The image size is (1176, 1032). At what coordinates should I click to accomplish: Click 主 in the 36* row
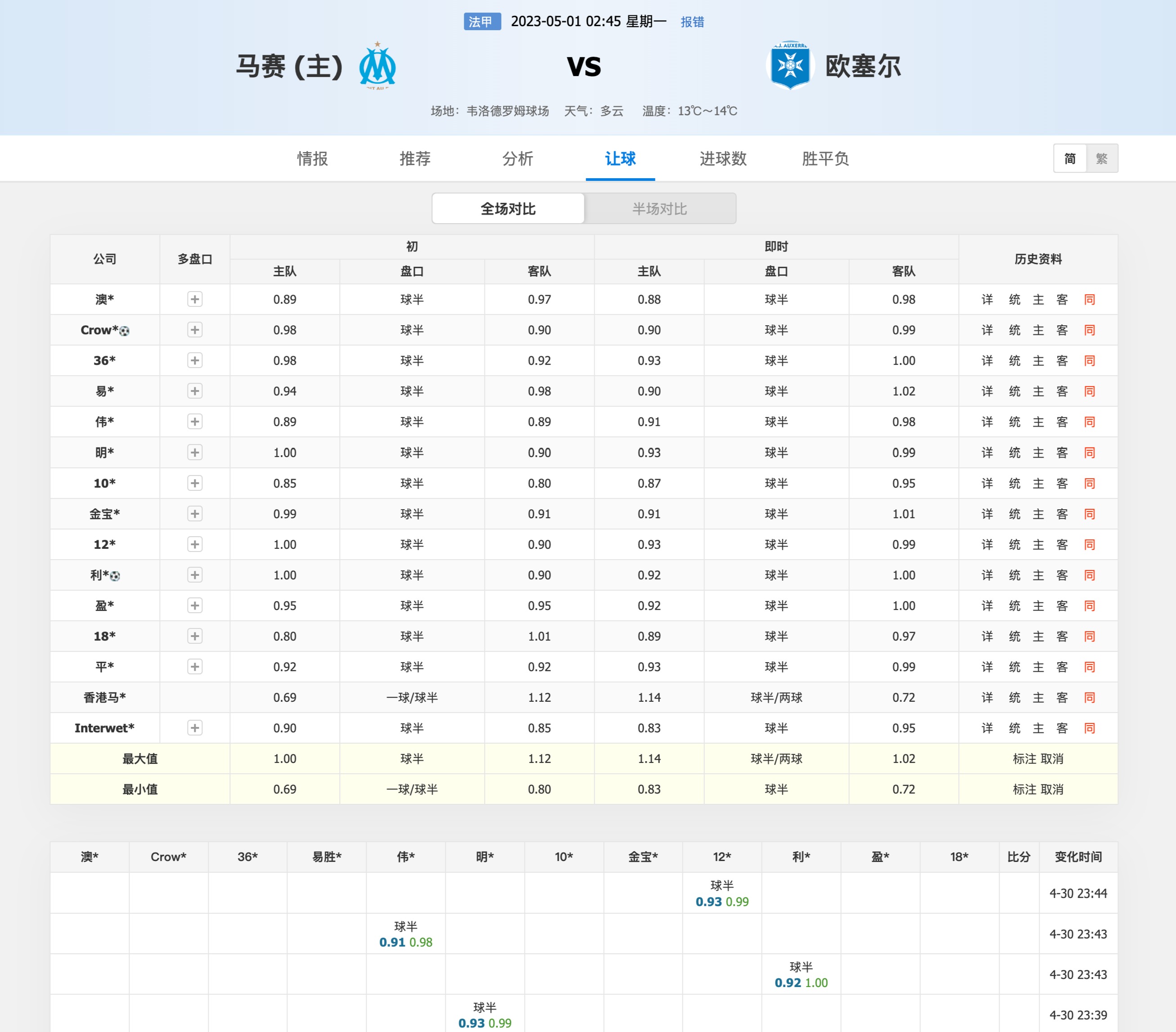1038,361
